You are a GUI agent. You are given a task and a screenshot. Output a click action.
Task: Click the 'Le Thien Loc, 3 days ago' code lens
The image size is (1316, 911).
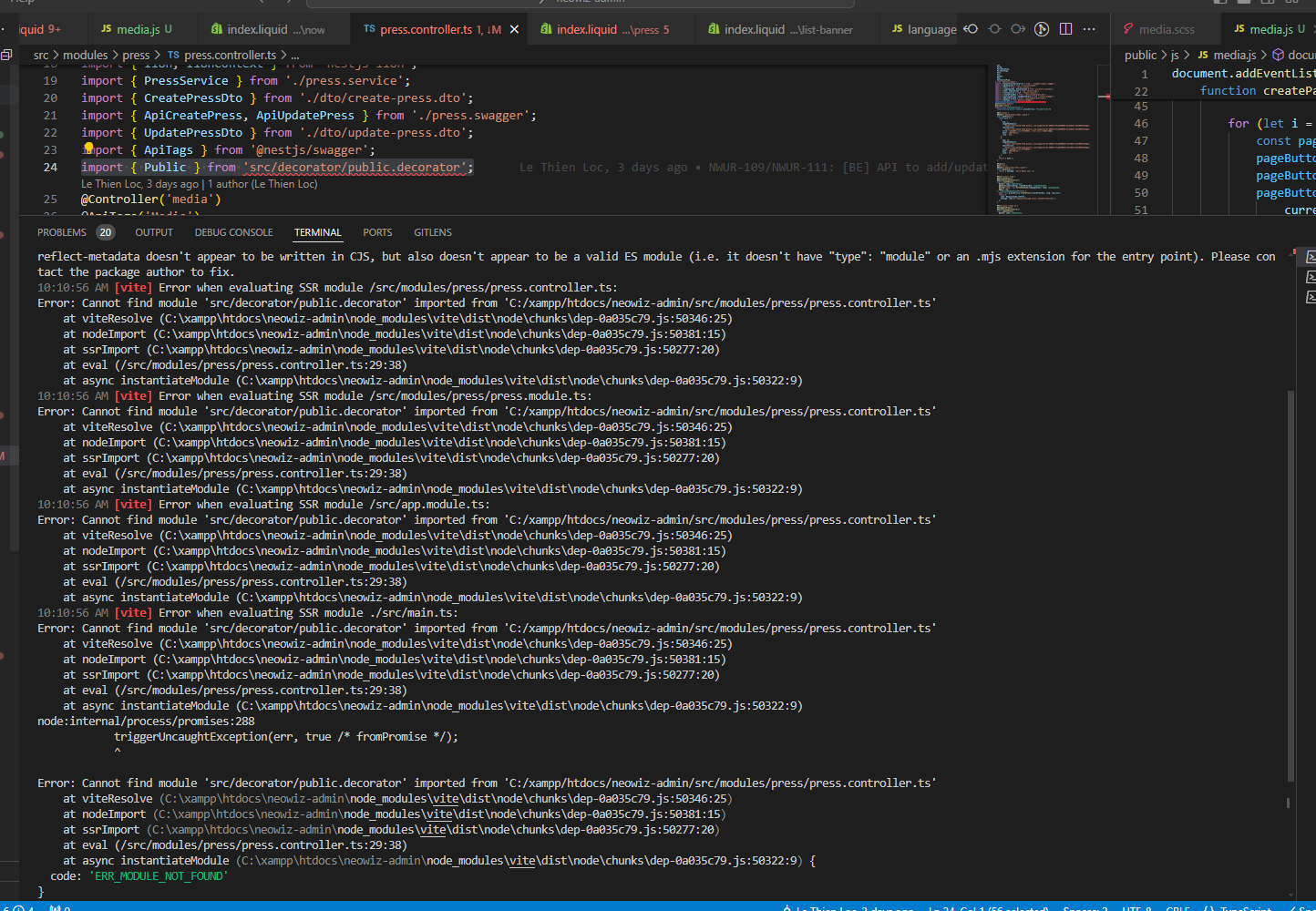pyautogui.click(x=139, y=183)
